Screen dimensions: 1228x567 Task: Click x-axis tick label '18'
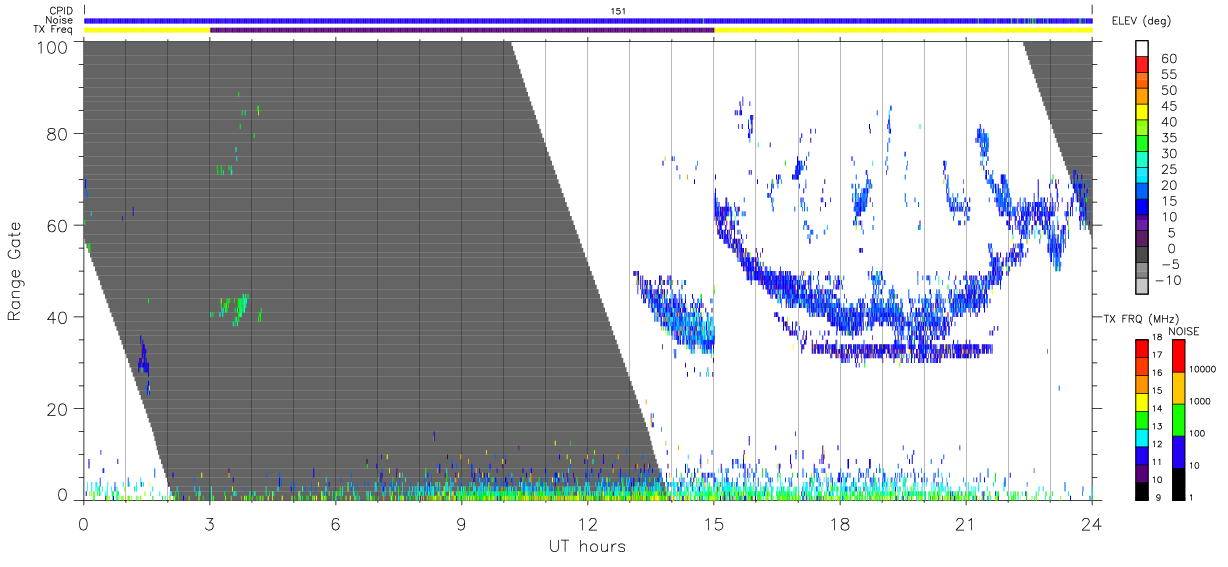(x=839, y=523)
